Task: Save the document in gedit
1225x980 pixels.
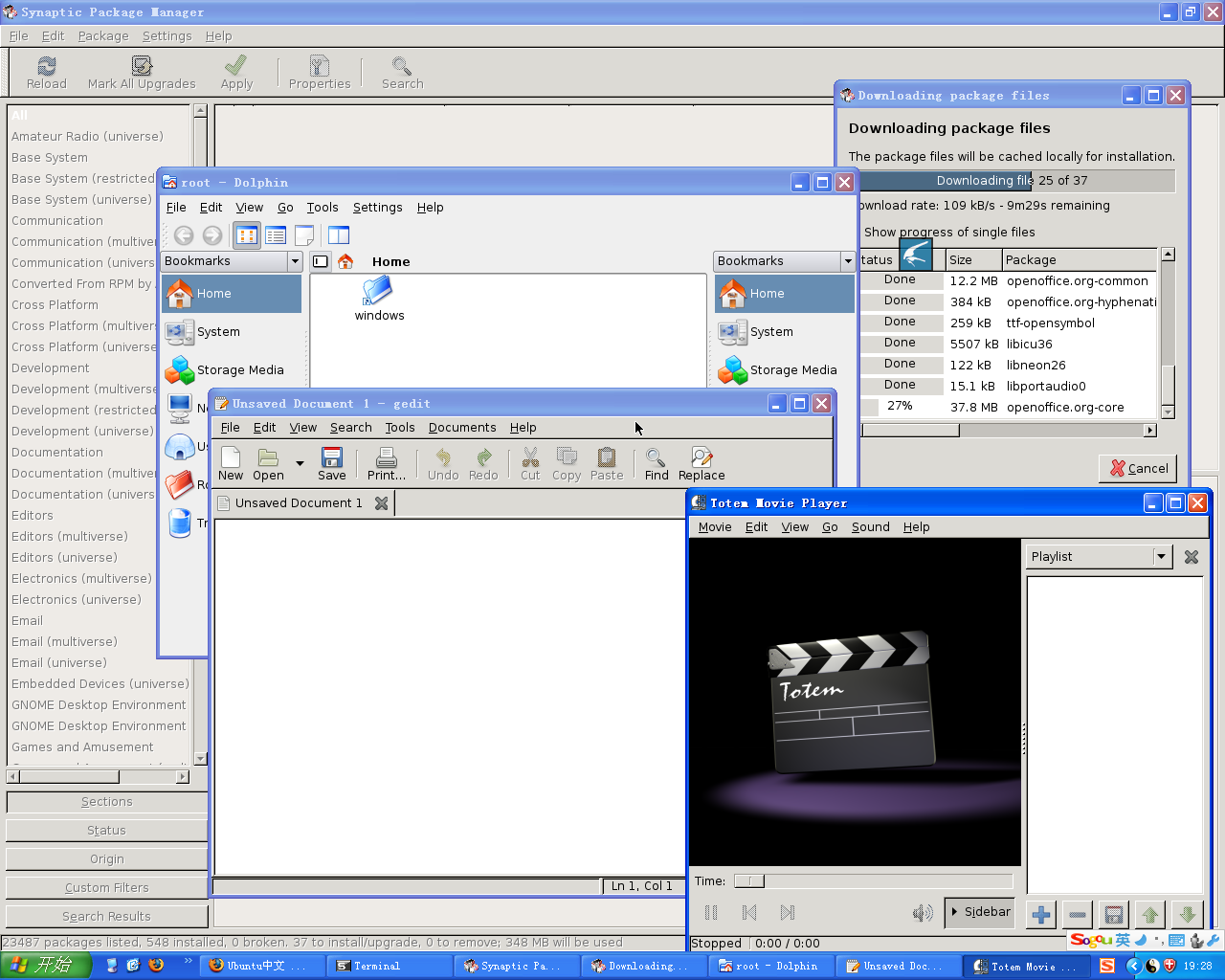Action: pos(332,464)
